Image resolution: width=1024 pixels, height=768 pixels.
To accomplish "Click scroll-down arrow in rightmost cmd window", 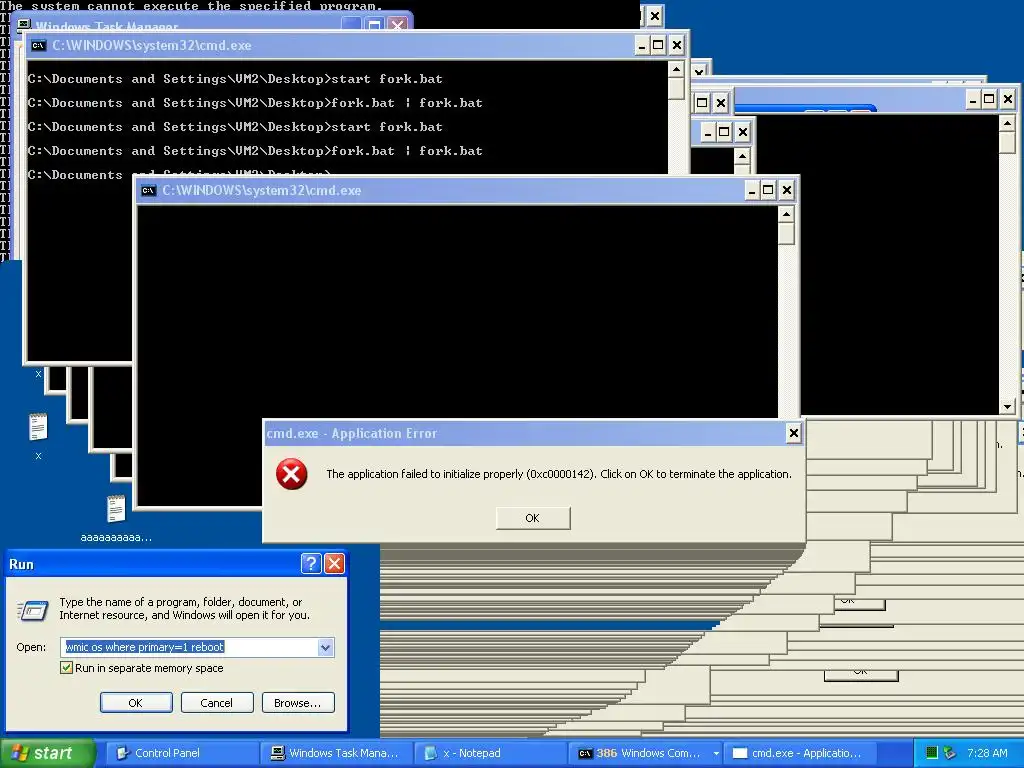I will pyautogui.click(x=1007, y=406).
